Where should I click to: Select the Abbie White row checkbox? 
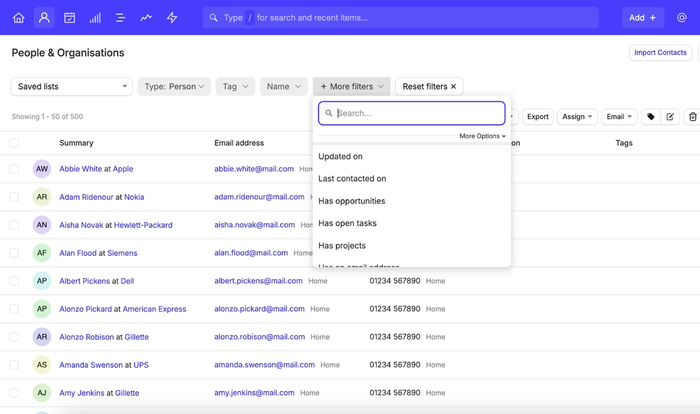(x=14, y=169)
